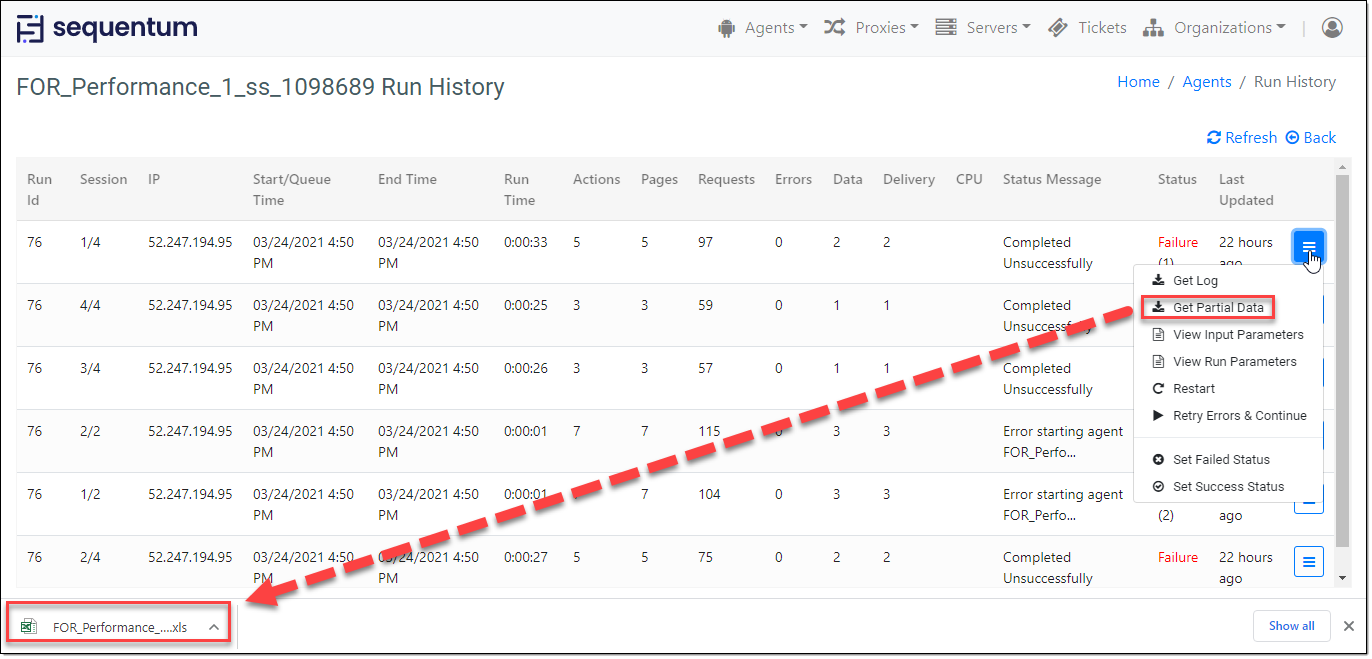This screenshot has width=1372, height=659.
Task: Click Show all downloads button
Action: [1291, 626]
